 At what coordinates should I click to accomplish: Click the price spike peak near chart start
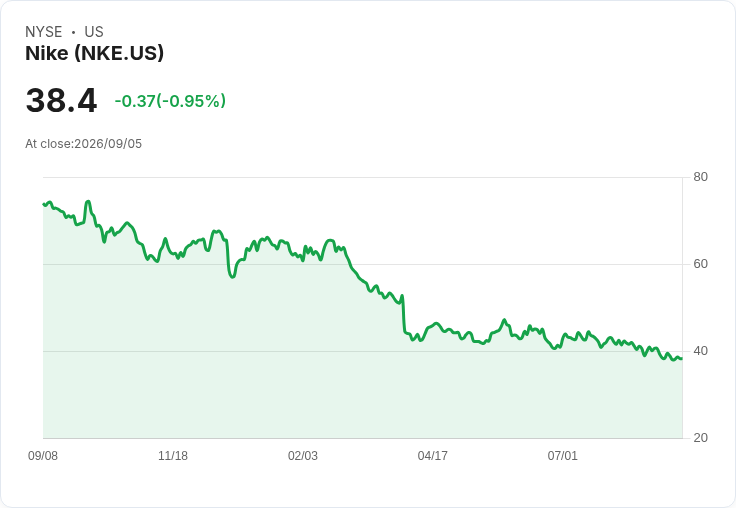point(87,202)
